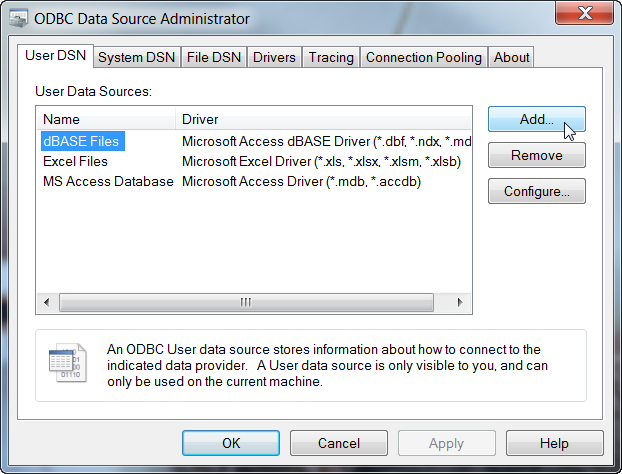Viewport: 622px width, 474px height.
Task: Open Configure... for the selected source
Action: point(537,191)
